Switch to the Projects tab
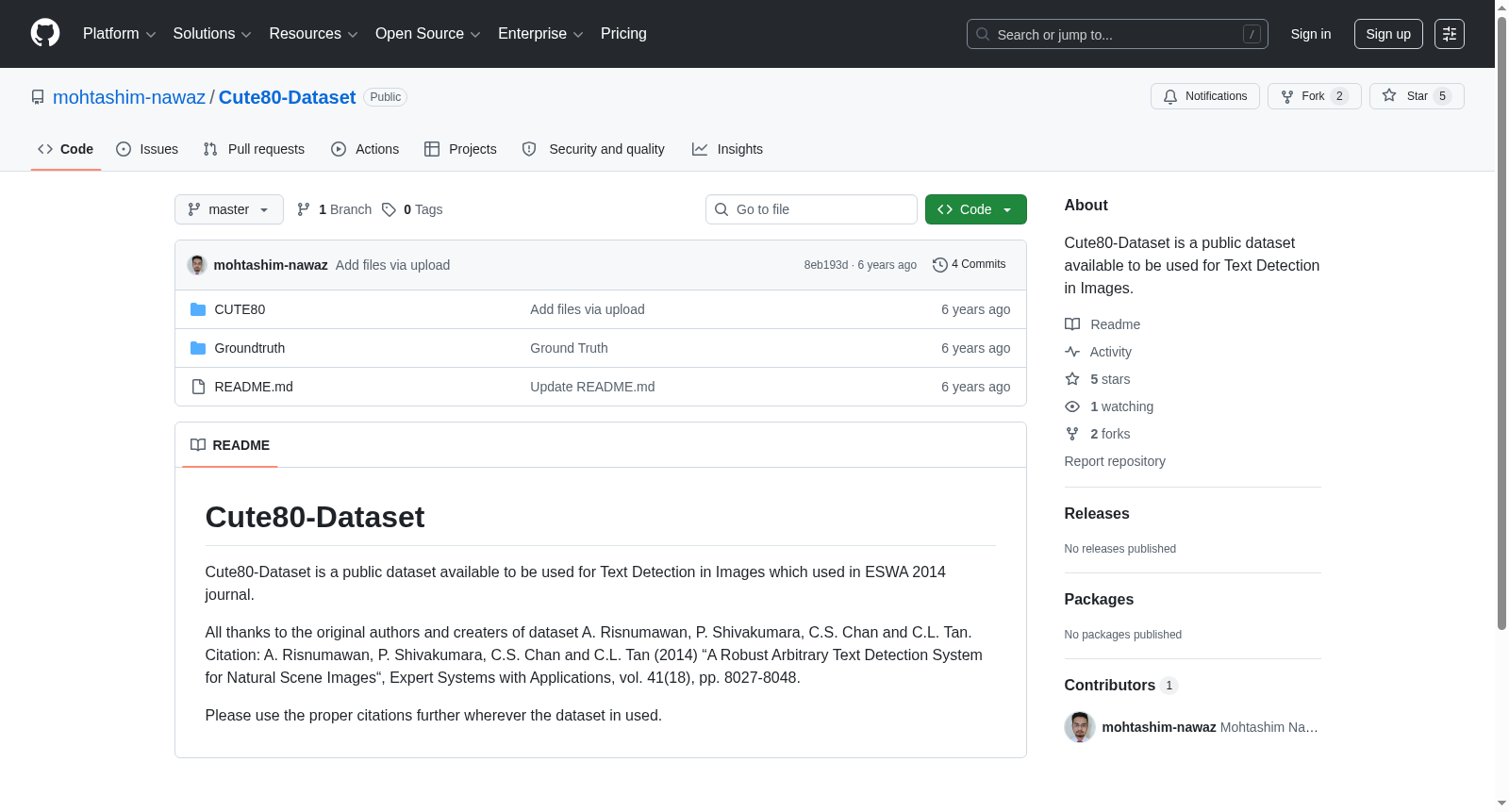Viewport: 1509px width, 812px height. pos(460,149)
